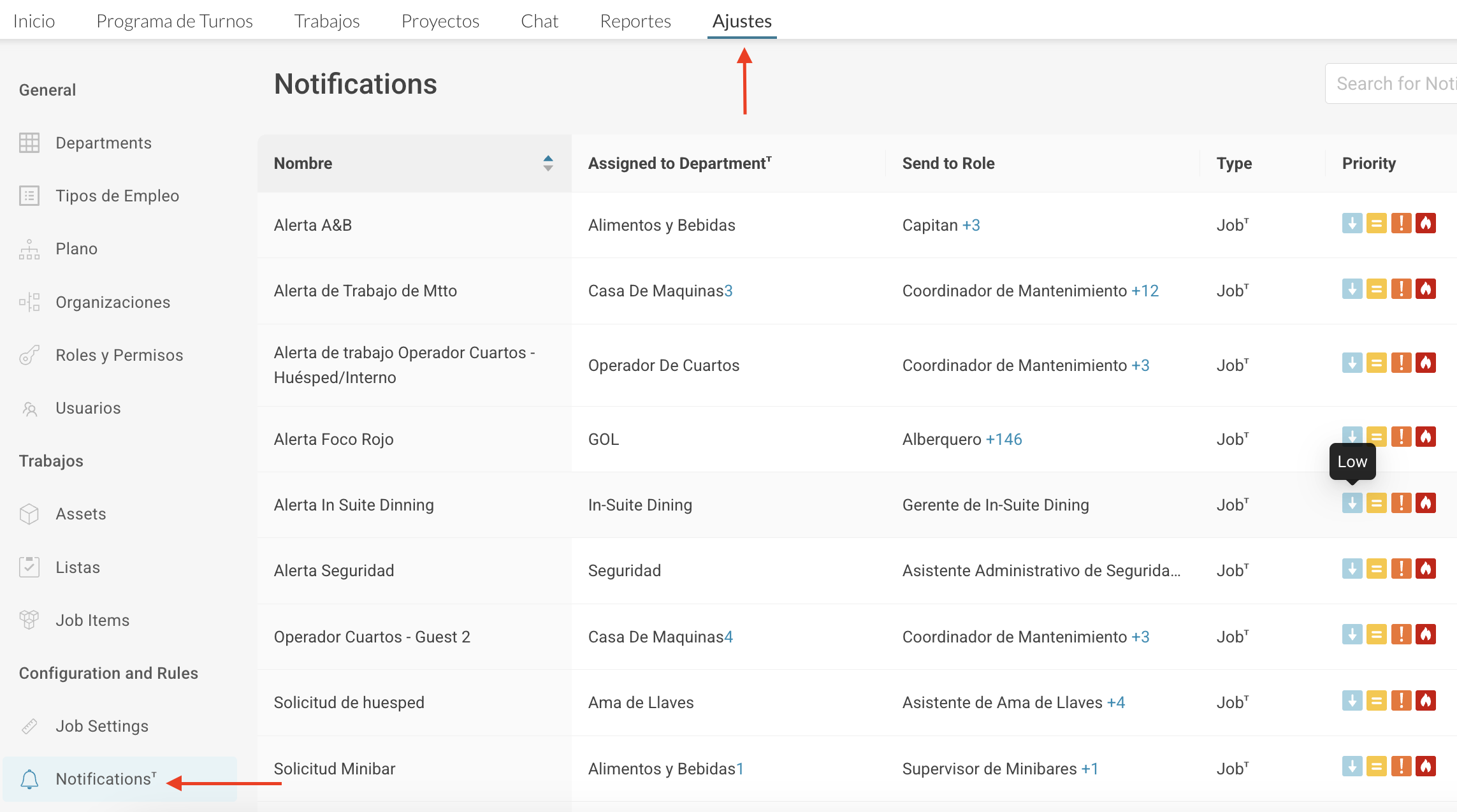
Task: Sort table by Nombre column arrows
Action: [548, 163]
